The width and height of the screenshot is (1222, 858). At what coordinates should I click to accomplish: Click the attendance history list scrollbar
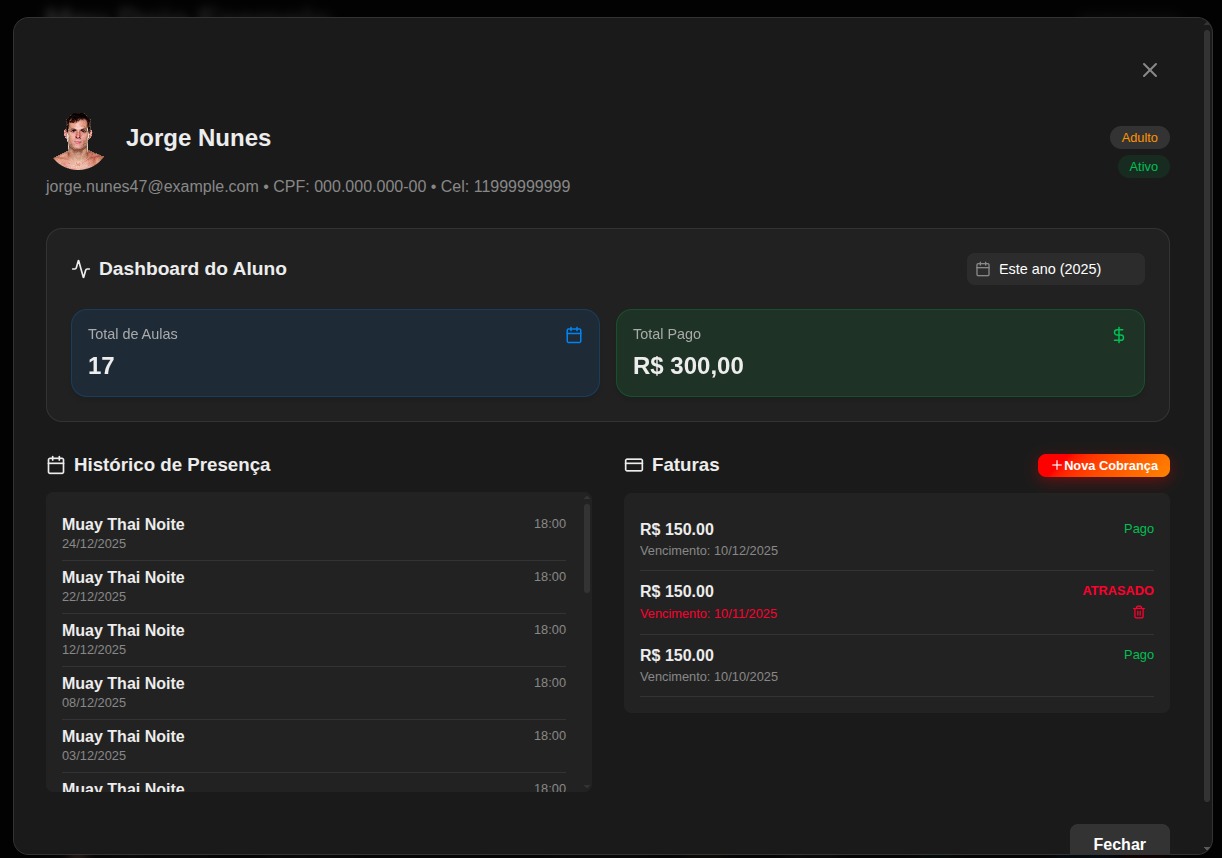click(587, 550)
